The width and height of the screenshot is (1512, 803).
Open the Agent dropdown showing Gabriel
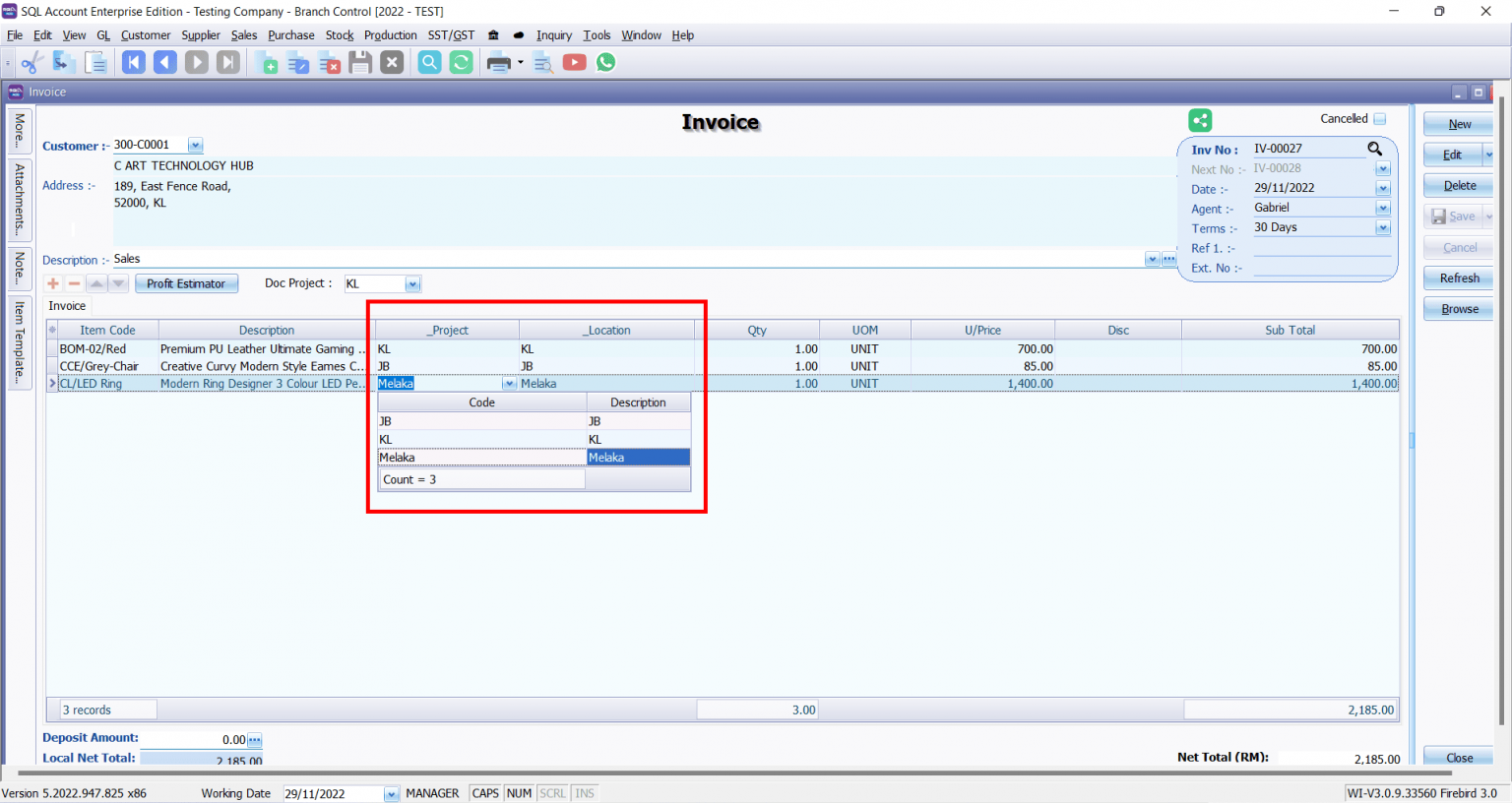coord(1383,207)
